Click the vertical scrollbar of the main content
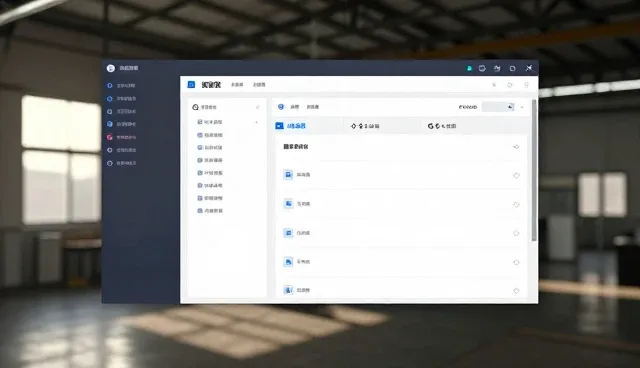The height and width of the screenshot is (368, 640). point(534,170)
